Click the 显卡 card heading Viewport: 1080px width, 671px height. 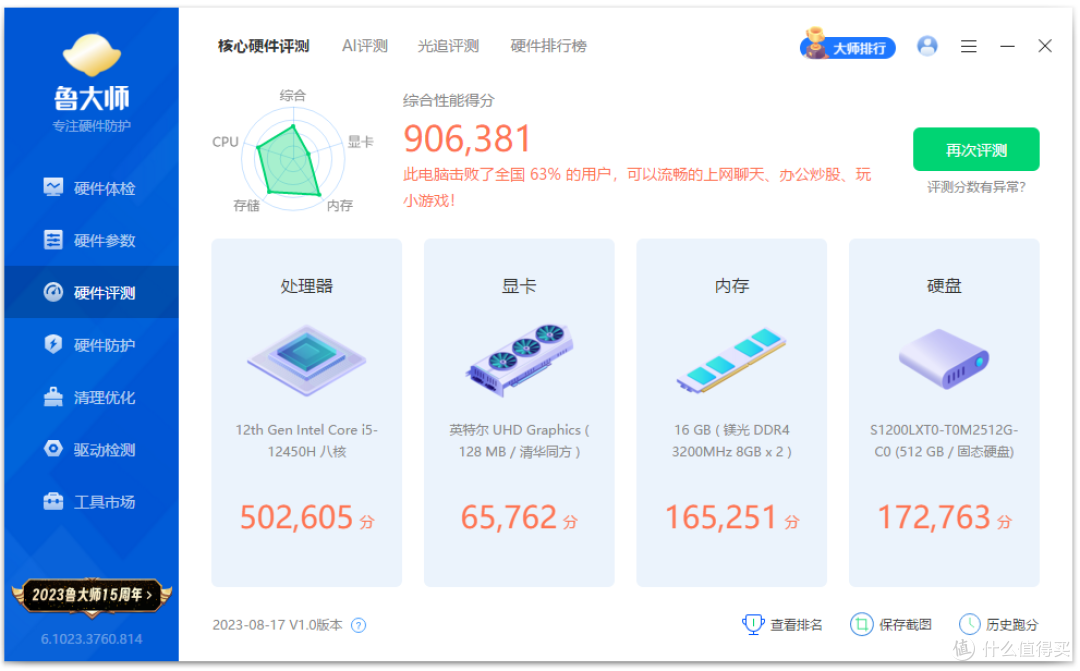[x=519, y=286]
